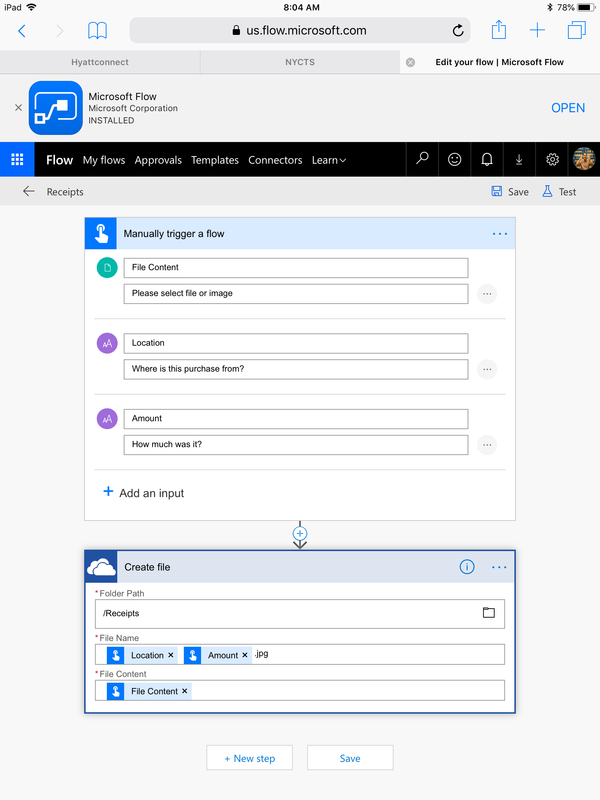The image size is (600, 800).
Task: Go back with the Safari back arrow
Action: click(22, 31)
